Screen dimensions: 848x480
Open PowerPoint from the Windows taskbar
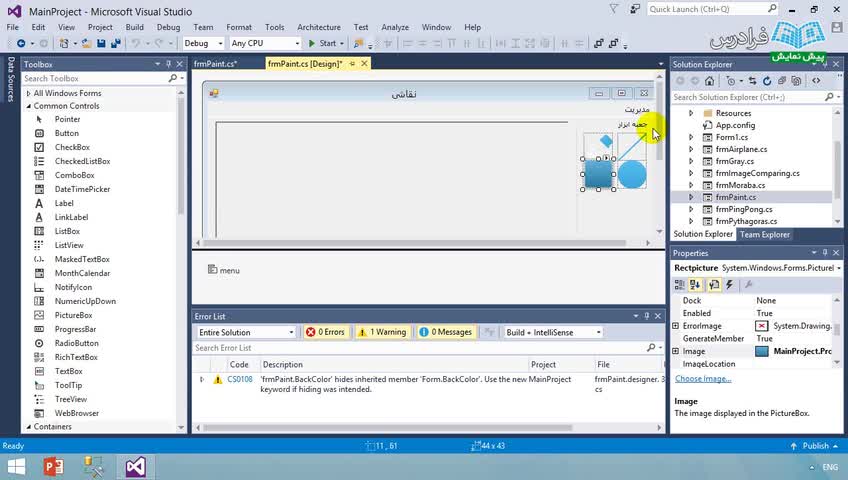(x=54, y=466)
